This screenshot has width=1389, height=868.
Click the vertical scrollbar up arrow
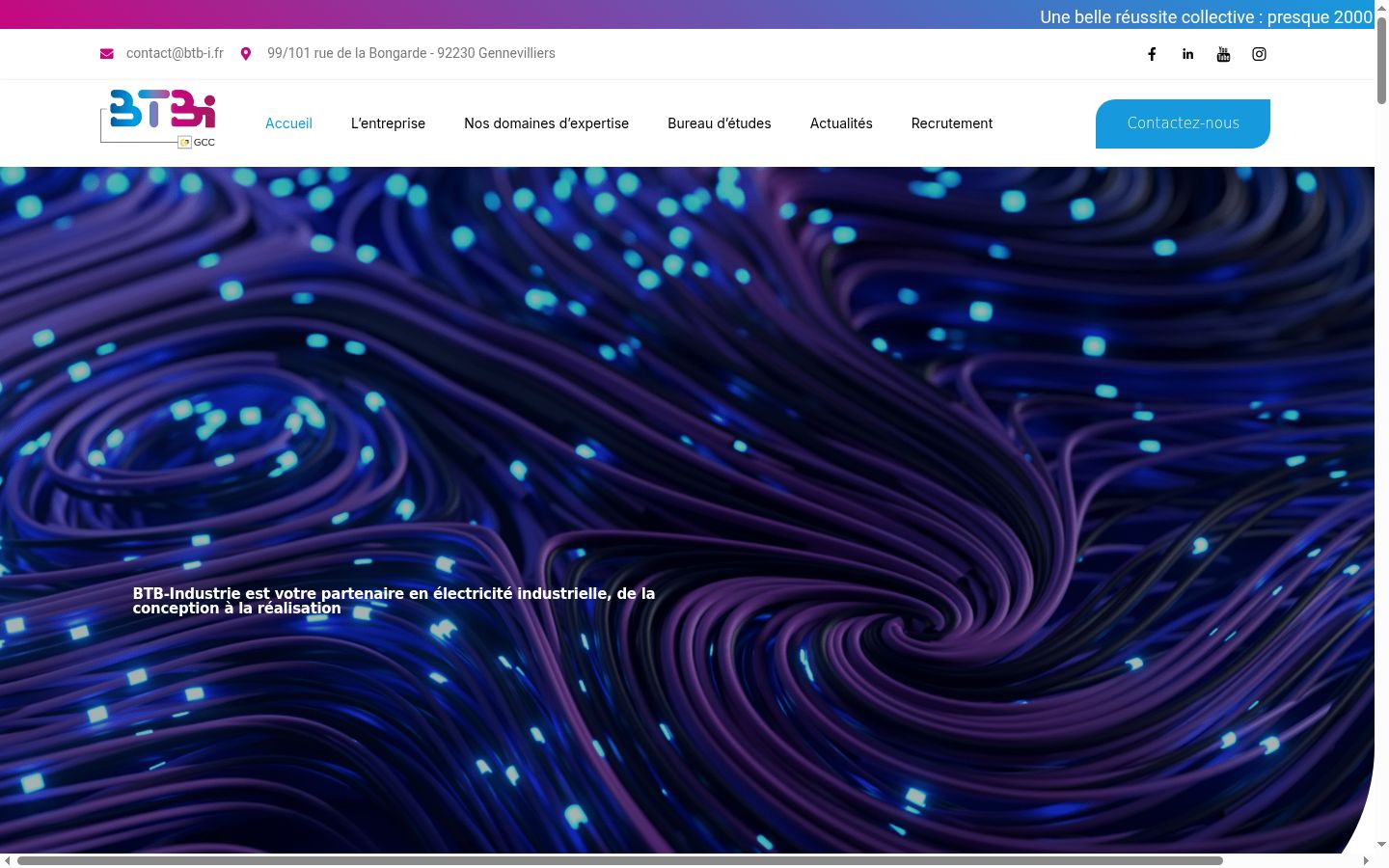click(x=1381, y=7)
